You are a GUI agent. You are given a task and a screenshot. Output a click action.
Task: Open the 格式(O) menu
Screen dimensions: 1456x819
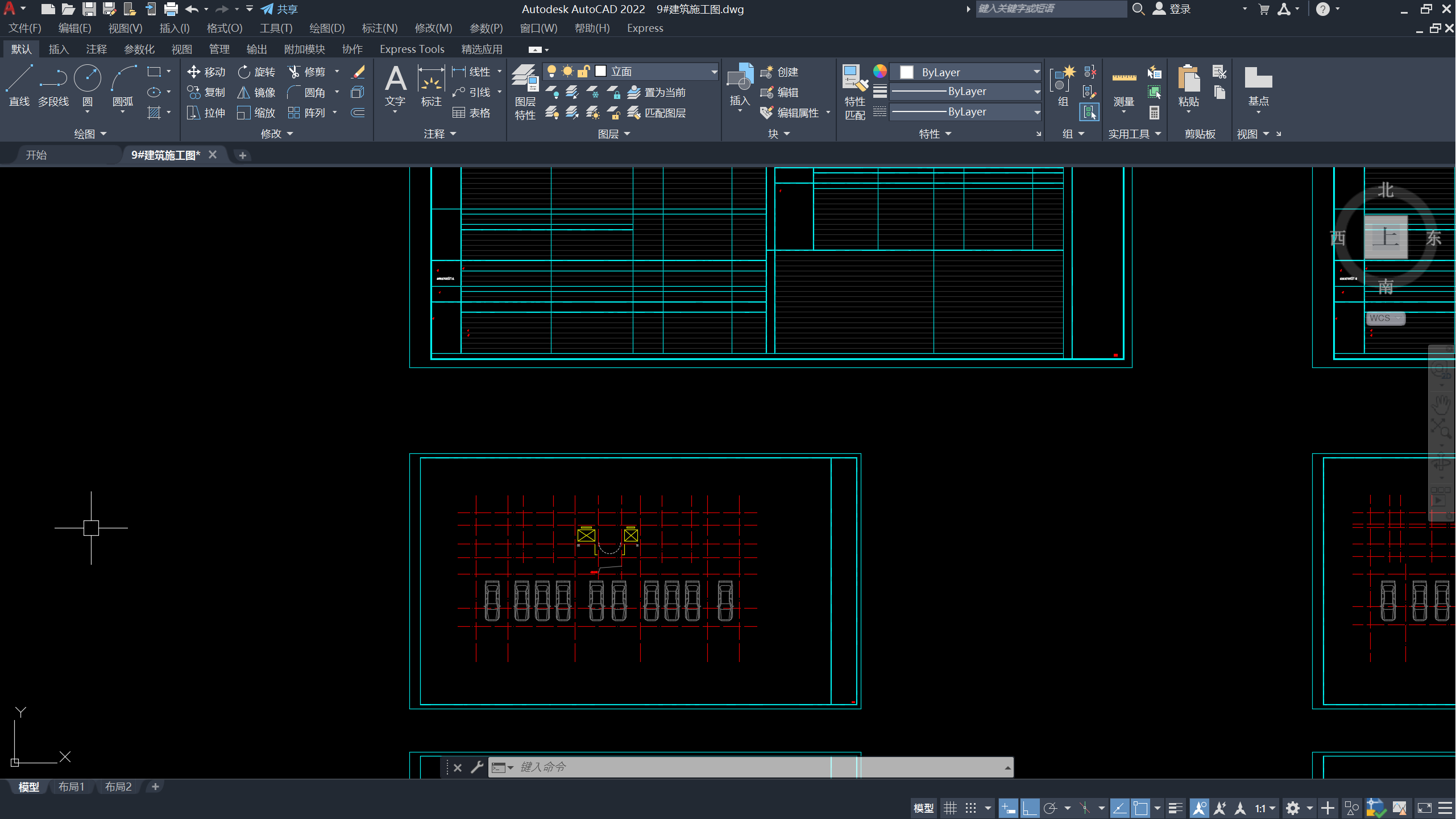(x=224, y=28)
